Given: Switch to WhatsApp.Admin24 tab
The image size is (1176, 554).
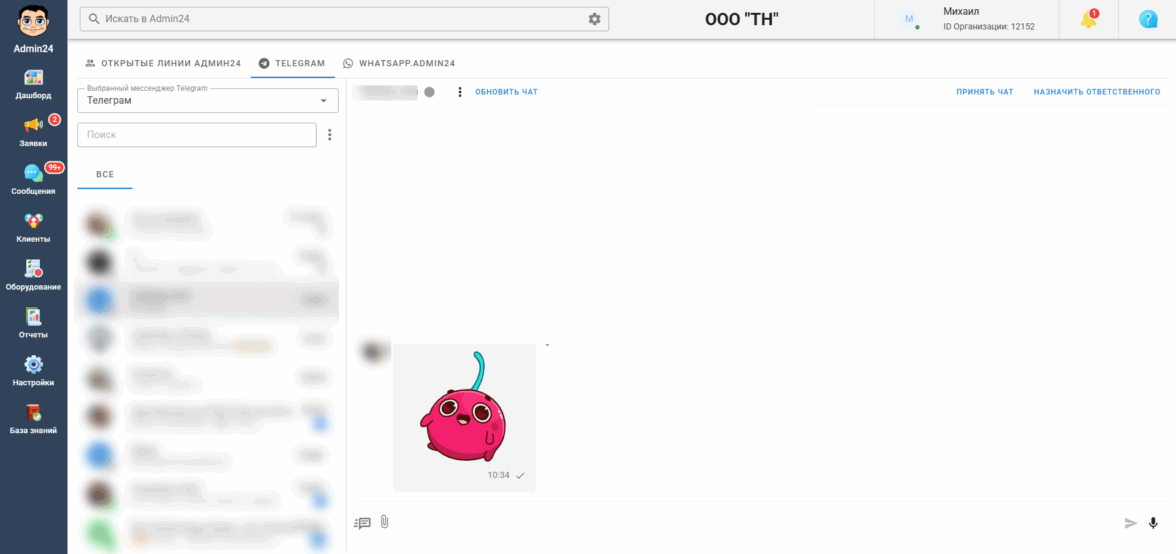Looking at the screenshot, I should click(399, 64).
